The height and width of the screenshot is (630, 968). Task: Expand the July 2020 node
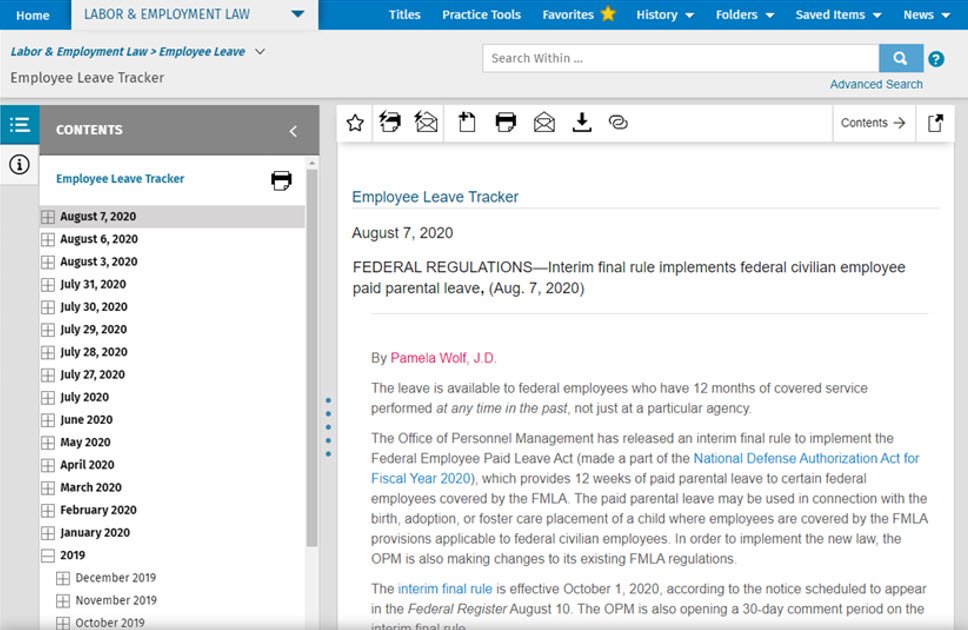tap(48, 397)
